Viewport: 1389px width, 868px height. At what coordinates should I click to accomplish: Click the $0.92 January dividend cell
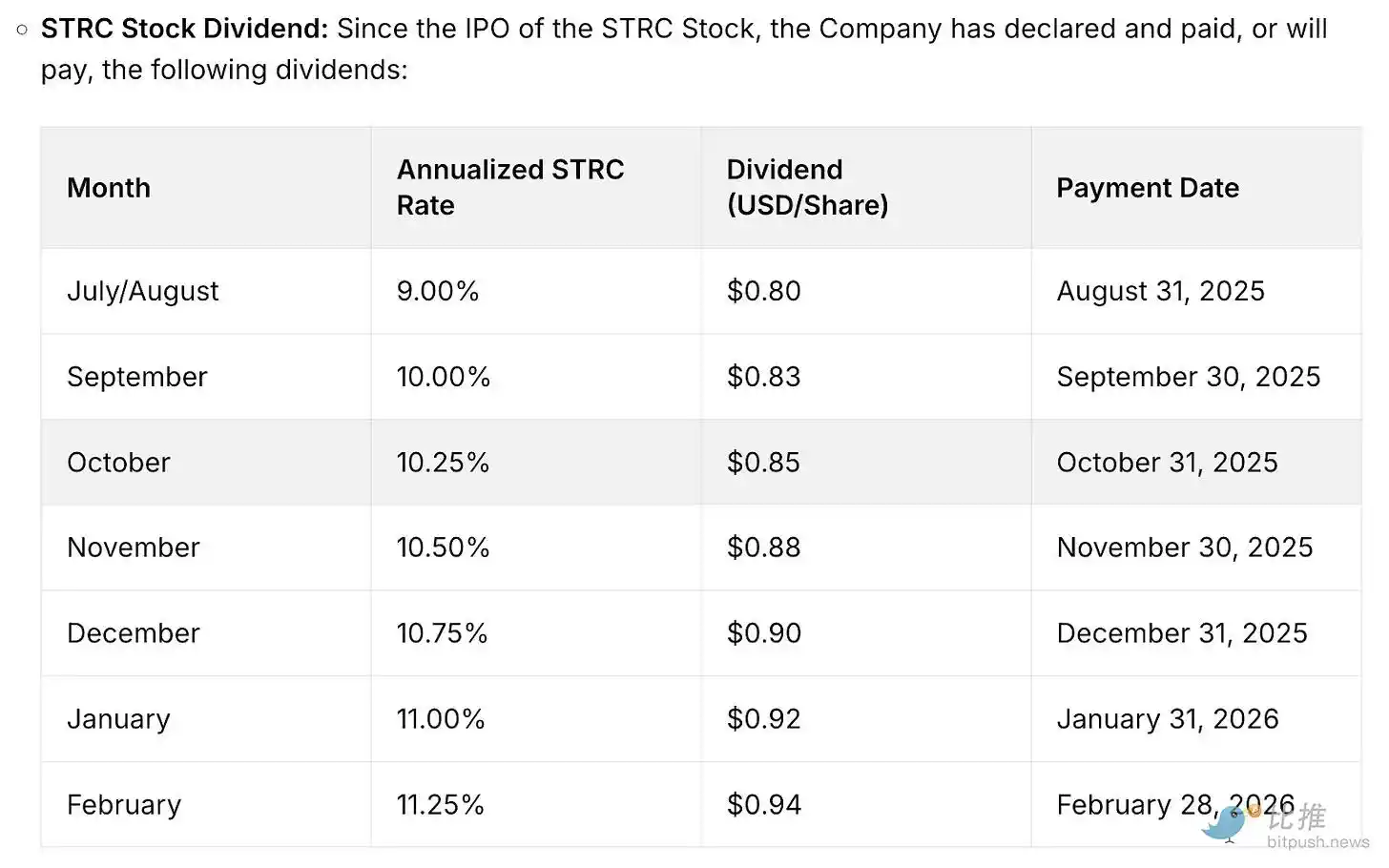[x=764, y=719]
